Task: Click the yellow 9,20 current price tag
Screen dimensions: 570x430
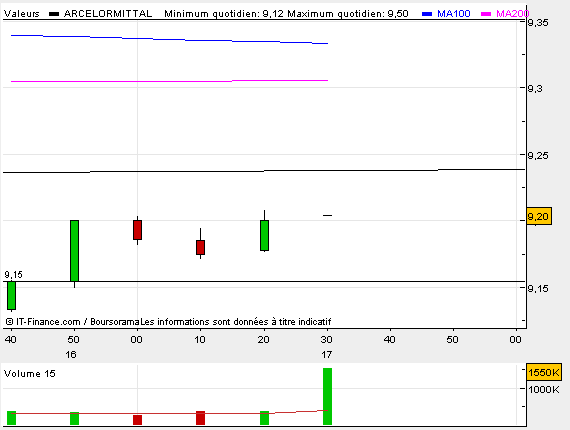Action: [x=539, y=217]
